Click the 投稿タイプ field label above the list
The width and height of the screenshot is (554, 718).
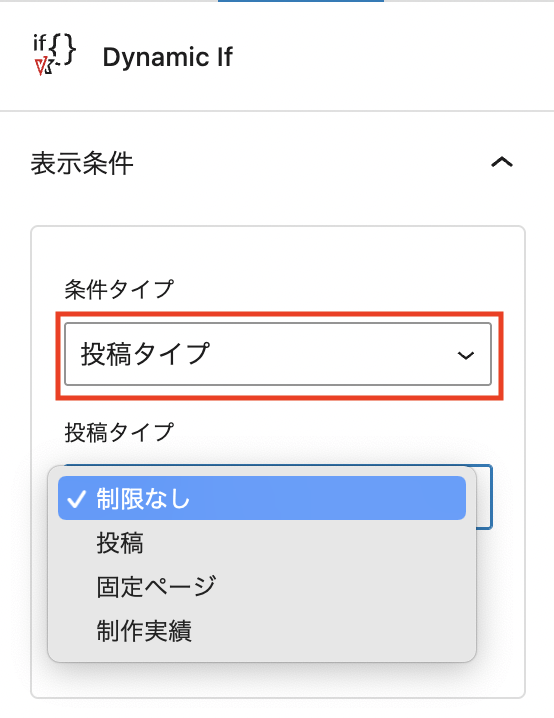(x=119, y=432)
